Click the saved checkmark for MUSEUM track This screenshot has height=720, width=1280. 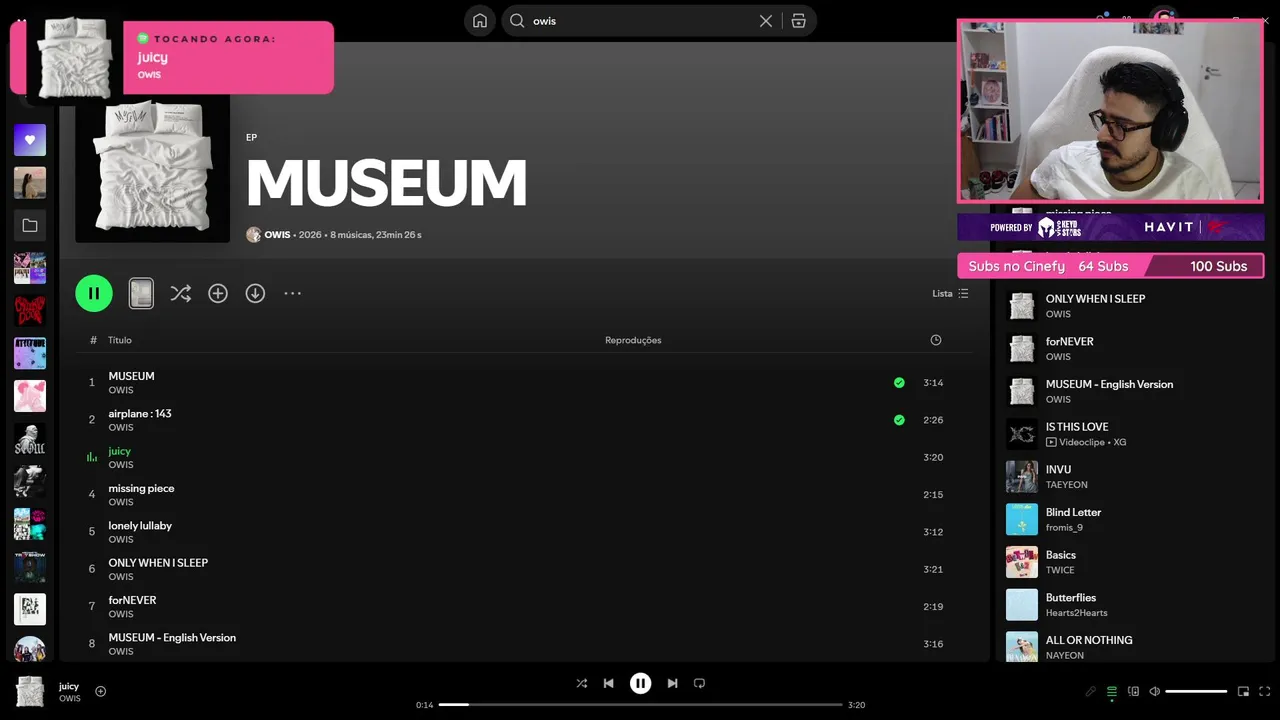tap(899, 382)
